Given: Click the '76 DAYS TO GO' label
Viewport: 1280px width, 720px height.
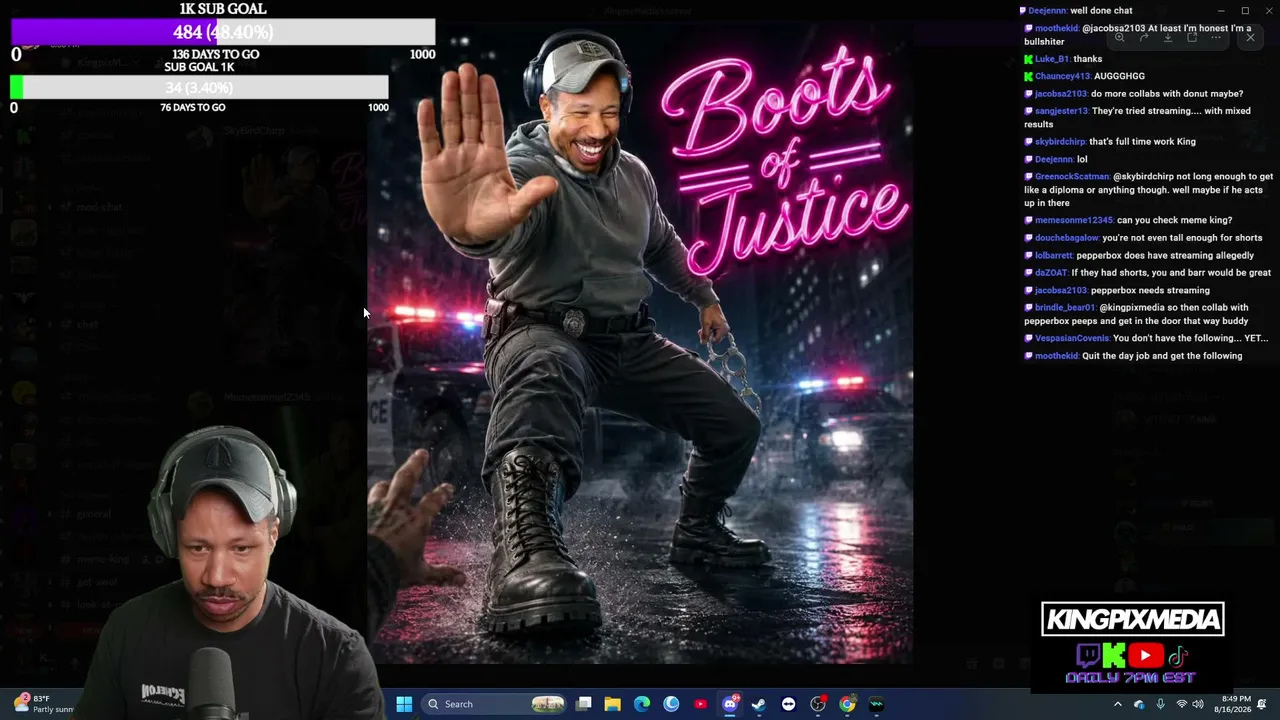Looking at the screenshot, I should point(193,107).
